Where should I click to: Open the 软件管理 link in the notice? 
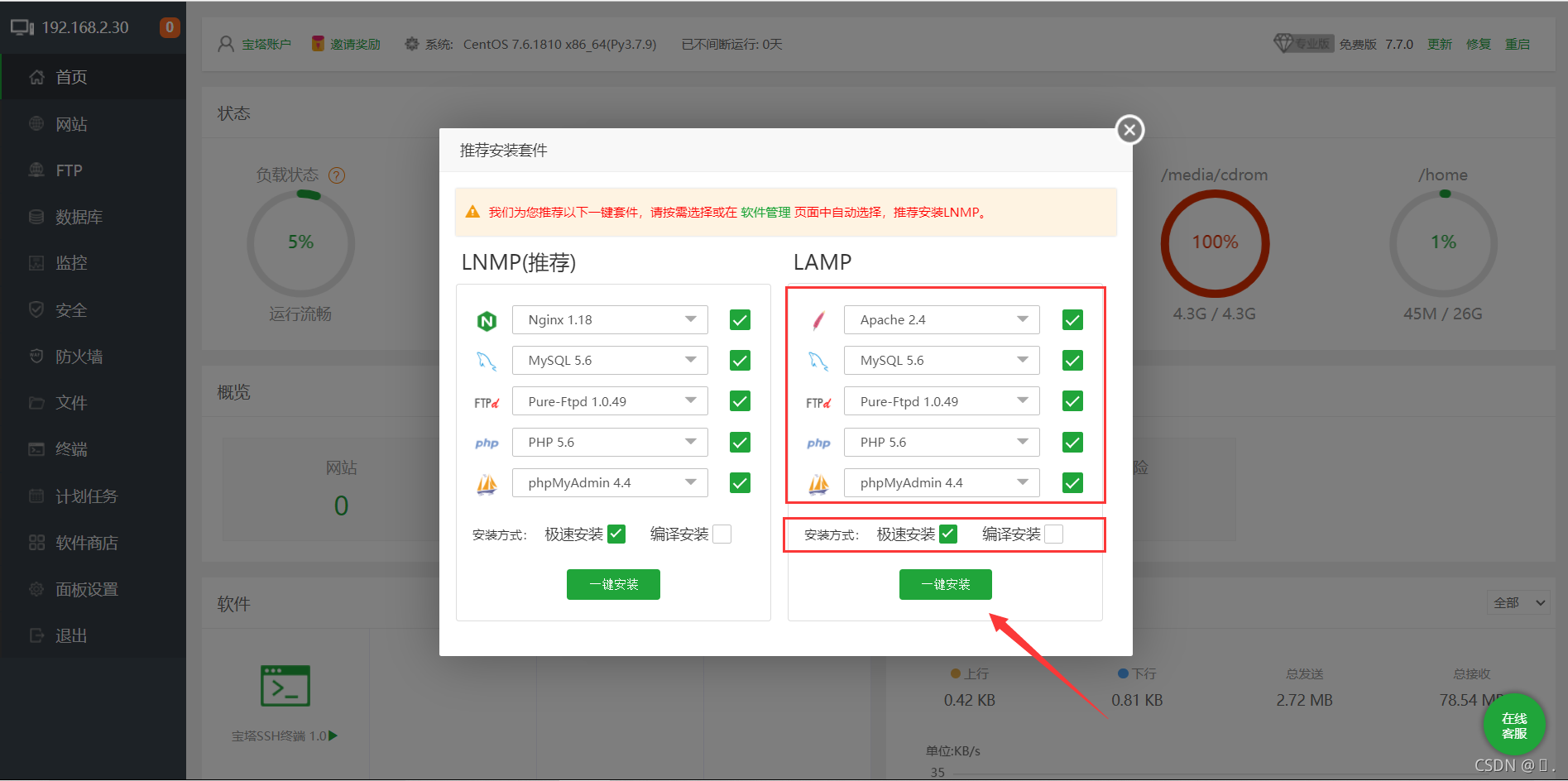765,213
